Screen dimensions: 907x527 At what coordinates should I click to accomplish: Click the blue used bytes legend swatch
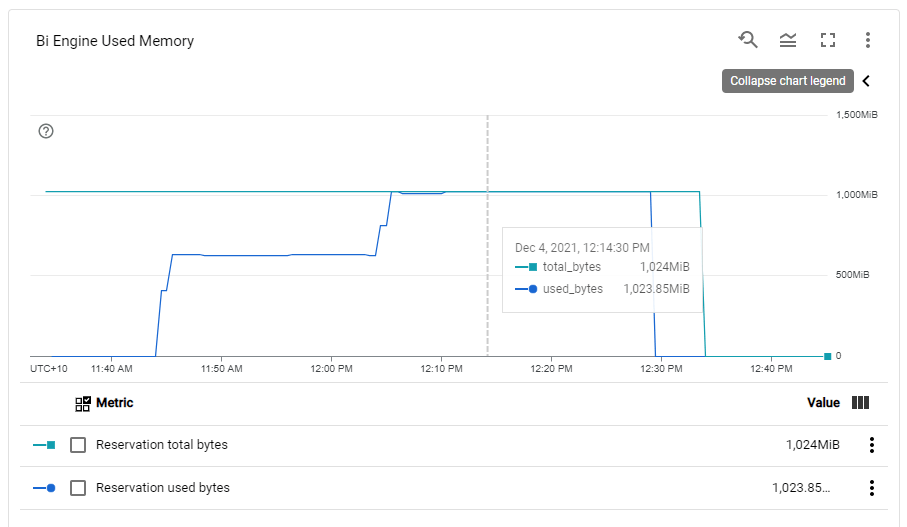coord(44,488)
